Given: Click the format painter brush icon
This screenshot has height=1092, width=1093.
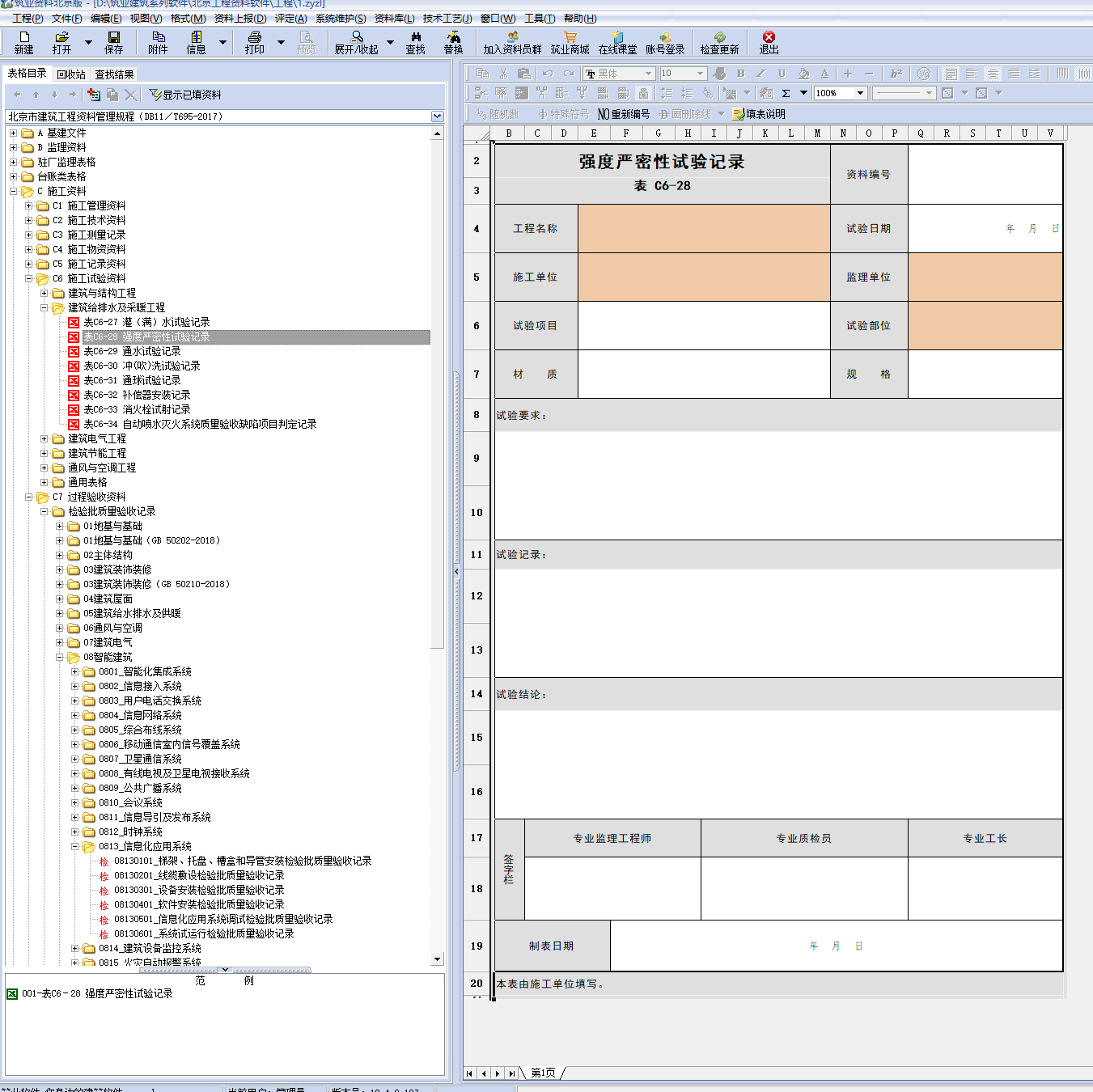Looking at the screenshot, I should 719,74.
